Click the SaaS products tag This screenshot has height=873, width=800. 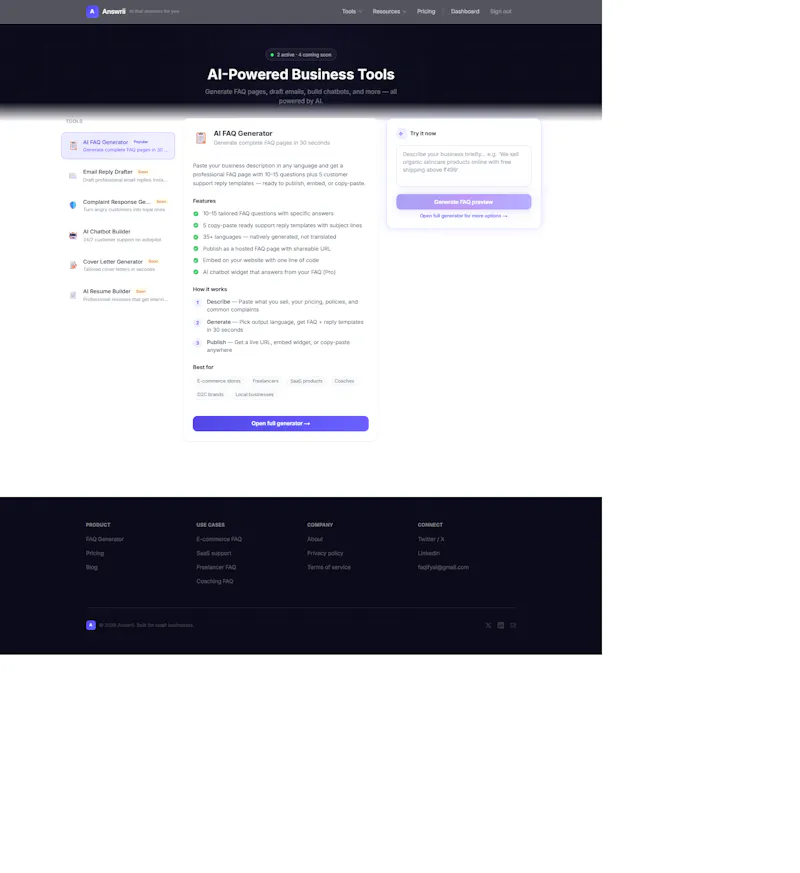click(306, 381)
